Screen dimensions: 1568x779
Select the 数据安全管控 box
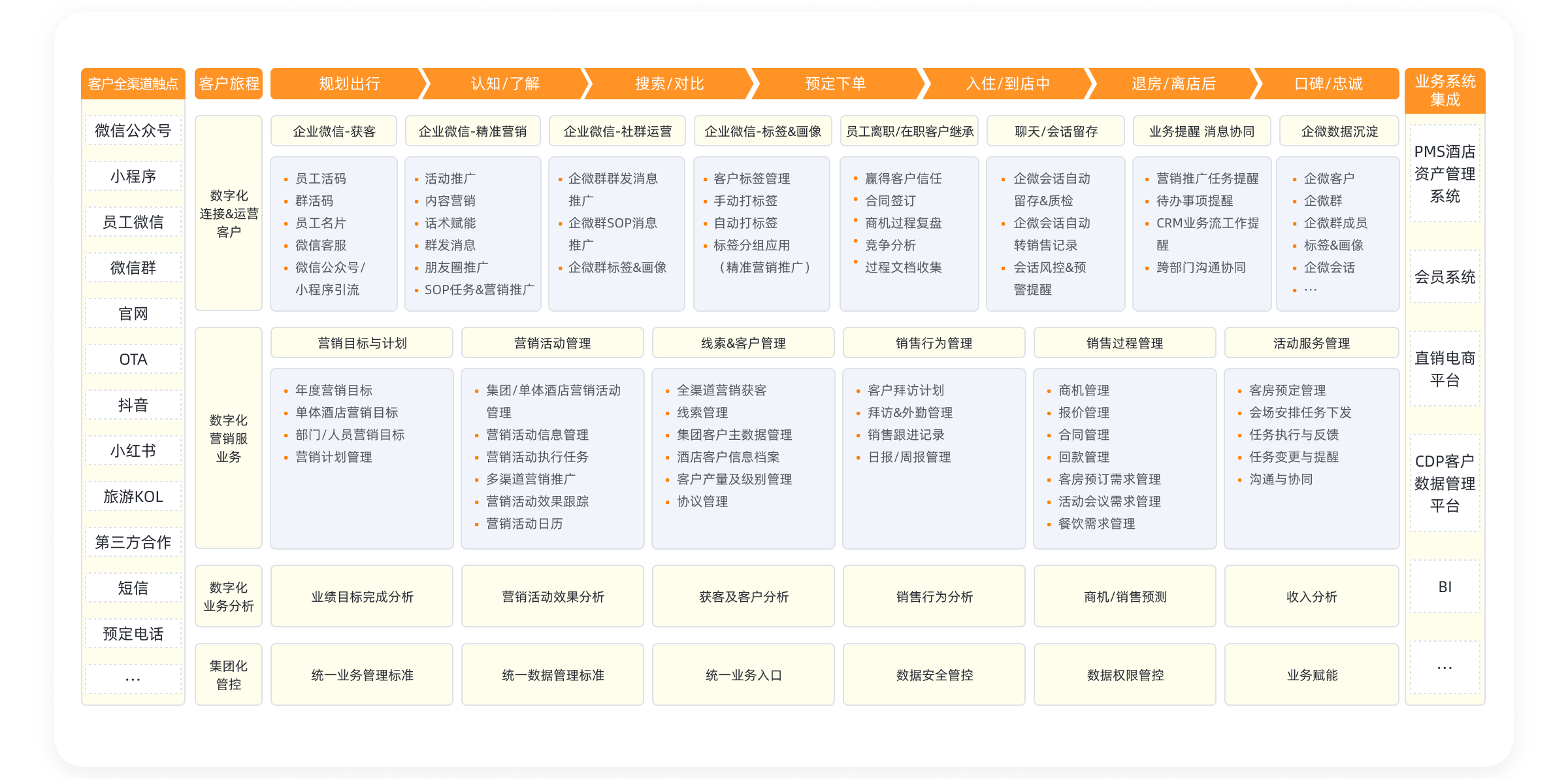coord(934,675)
